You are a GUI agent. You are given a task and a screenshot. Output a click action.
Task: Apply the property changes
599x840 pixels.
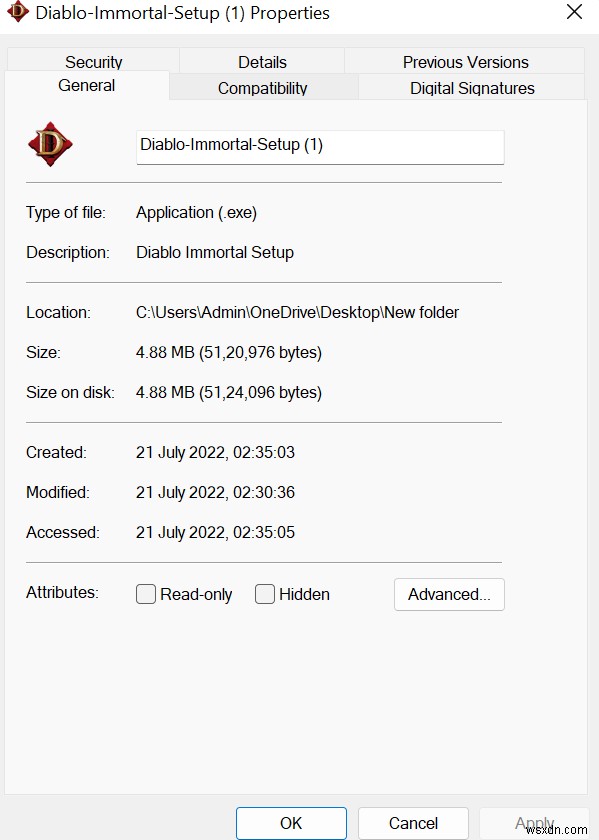coord(534,823)
